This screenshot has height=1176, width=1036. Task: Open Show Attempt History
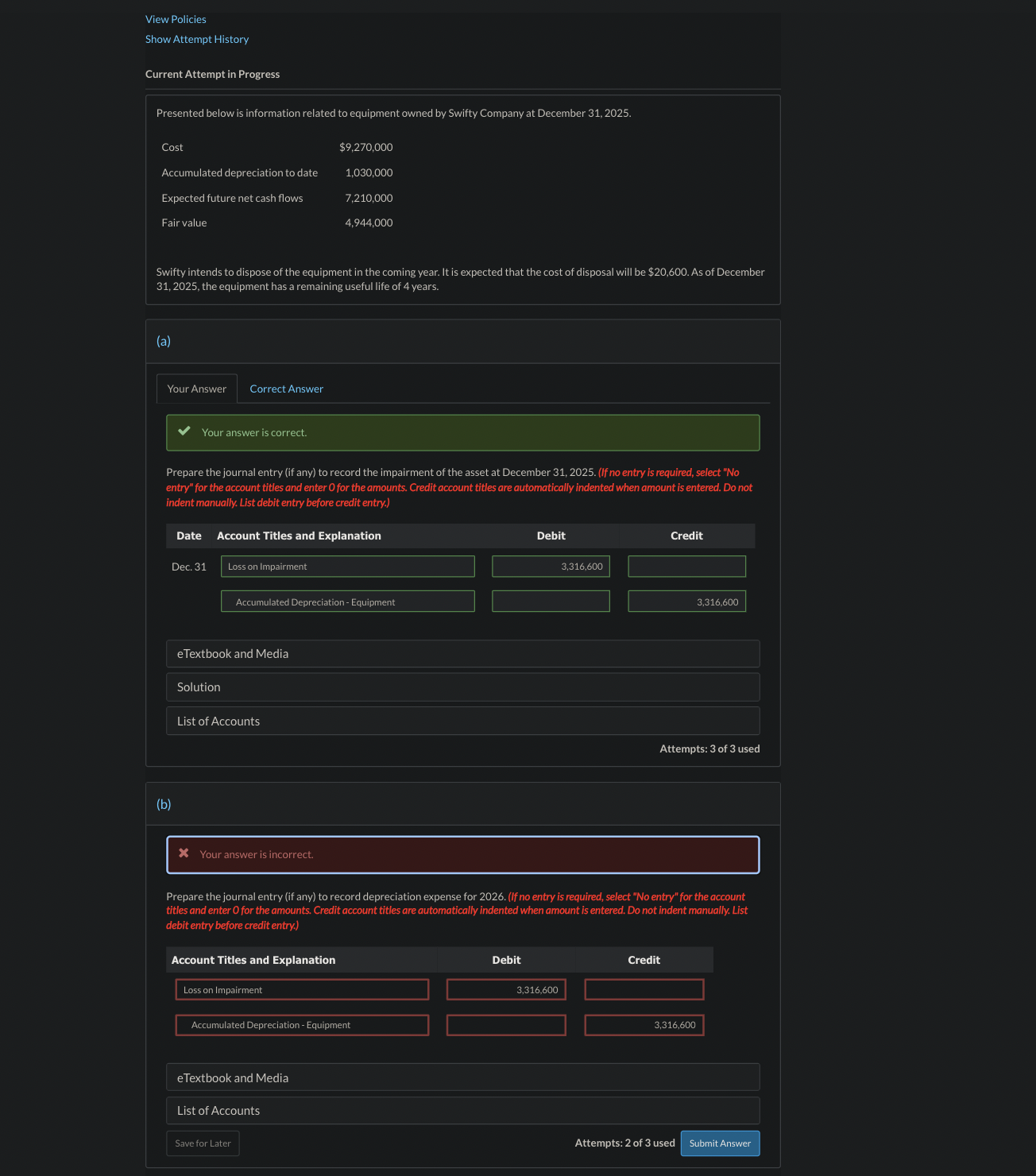[196, 38]
